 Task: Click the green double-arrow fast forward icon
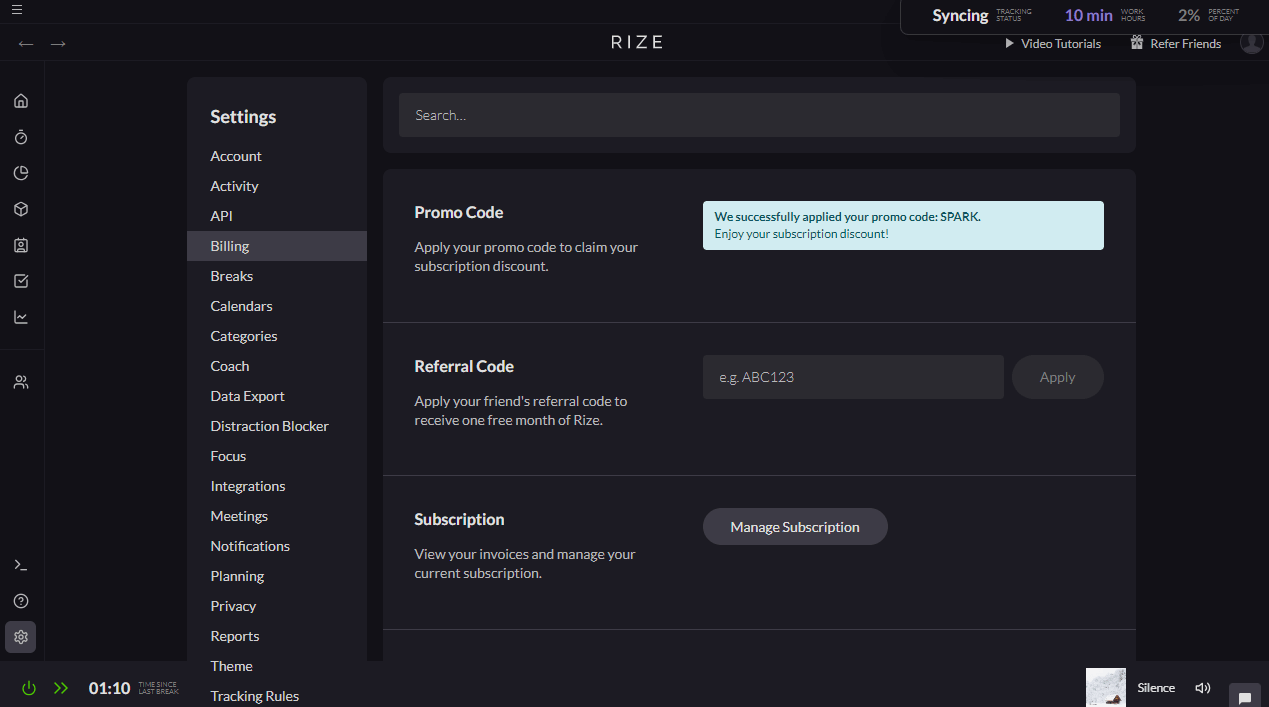point(61,688)
